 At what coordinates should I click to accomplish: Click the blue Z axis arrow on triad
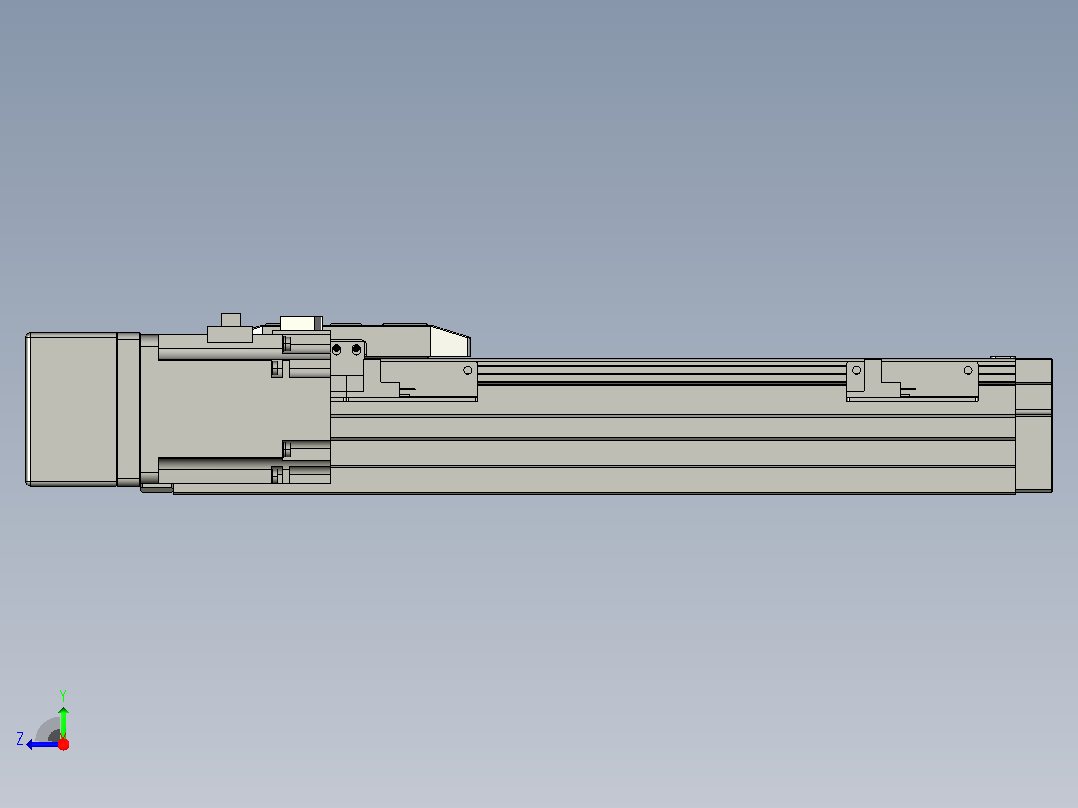[x=41, y=744]
